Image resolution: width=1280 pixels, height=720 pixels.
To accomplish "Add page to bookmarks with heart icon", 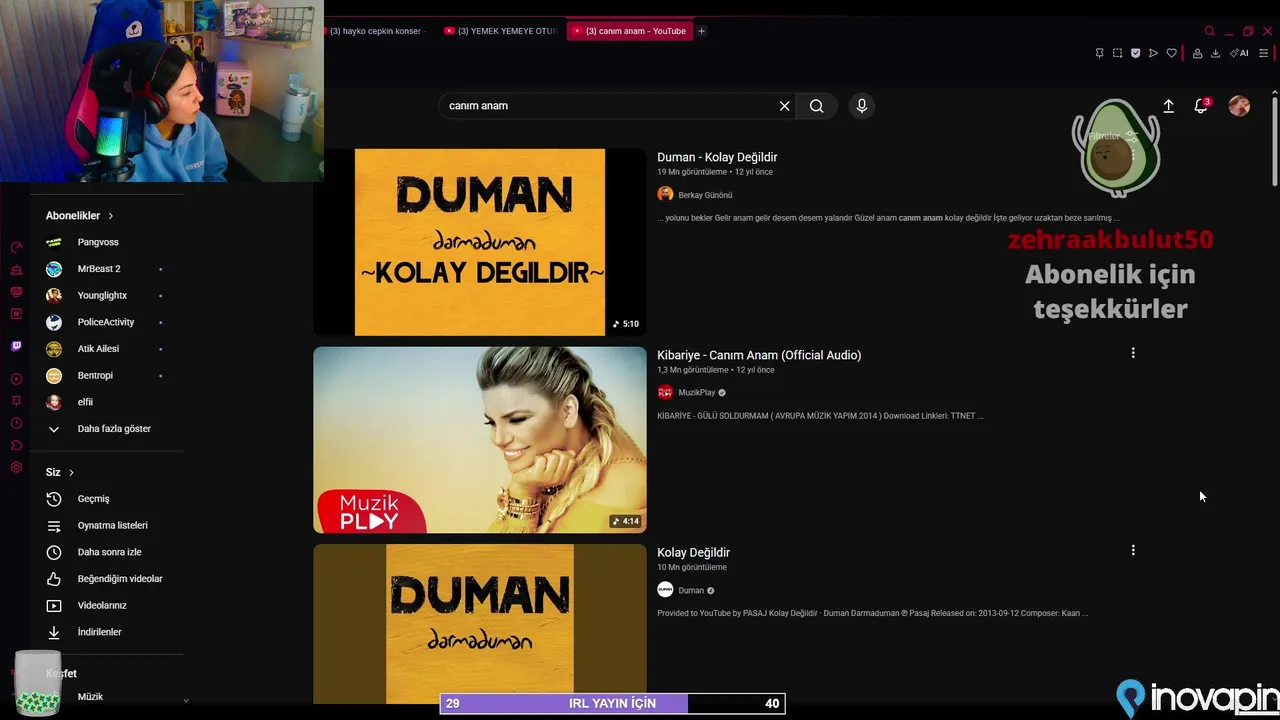I will [x=1171, y=53].
